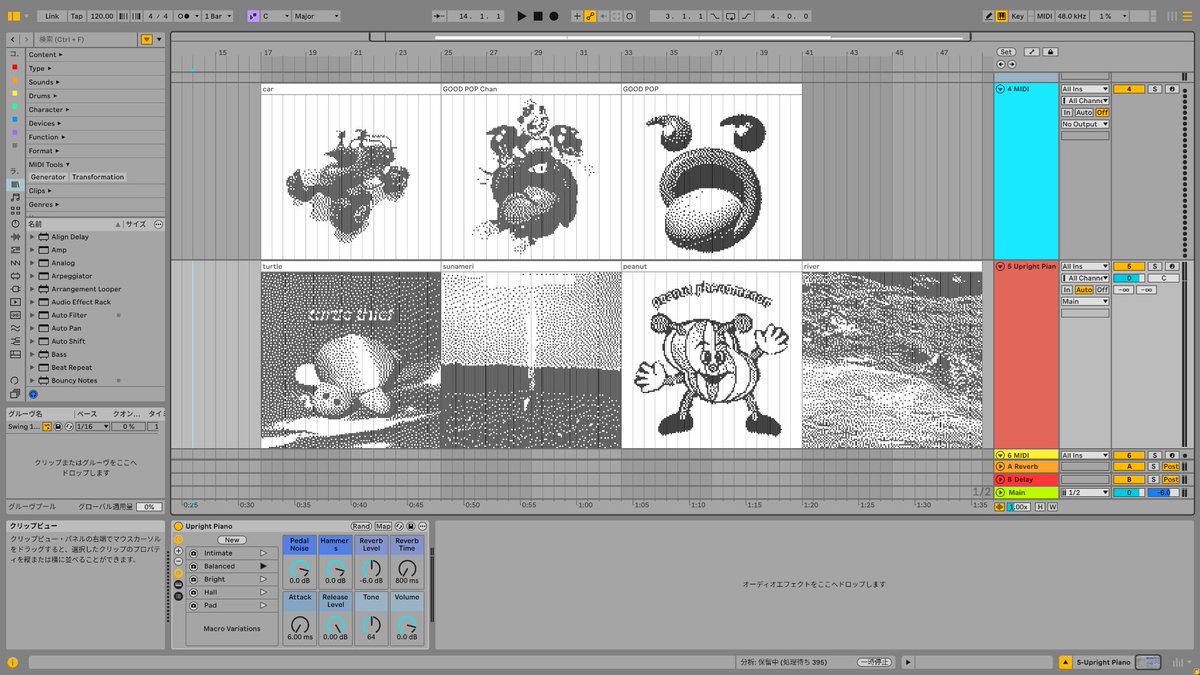Viewport: 1200px width, 675px height.
Task: Toggle Lock Envelopes padlock icon
Action: tap(1050, 52)
